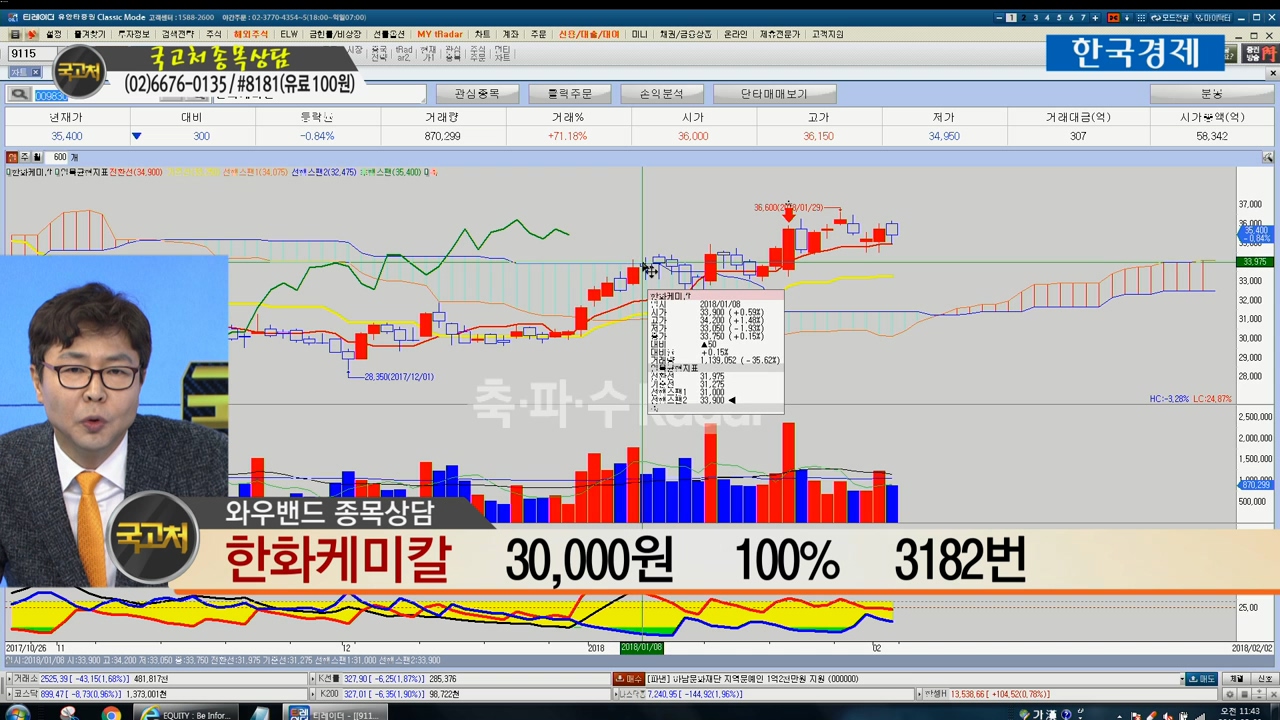This screenshot has height=720, width=1280.
Task: Click the 시장 toolbar icon
Action: tap(354, 50)
